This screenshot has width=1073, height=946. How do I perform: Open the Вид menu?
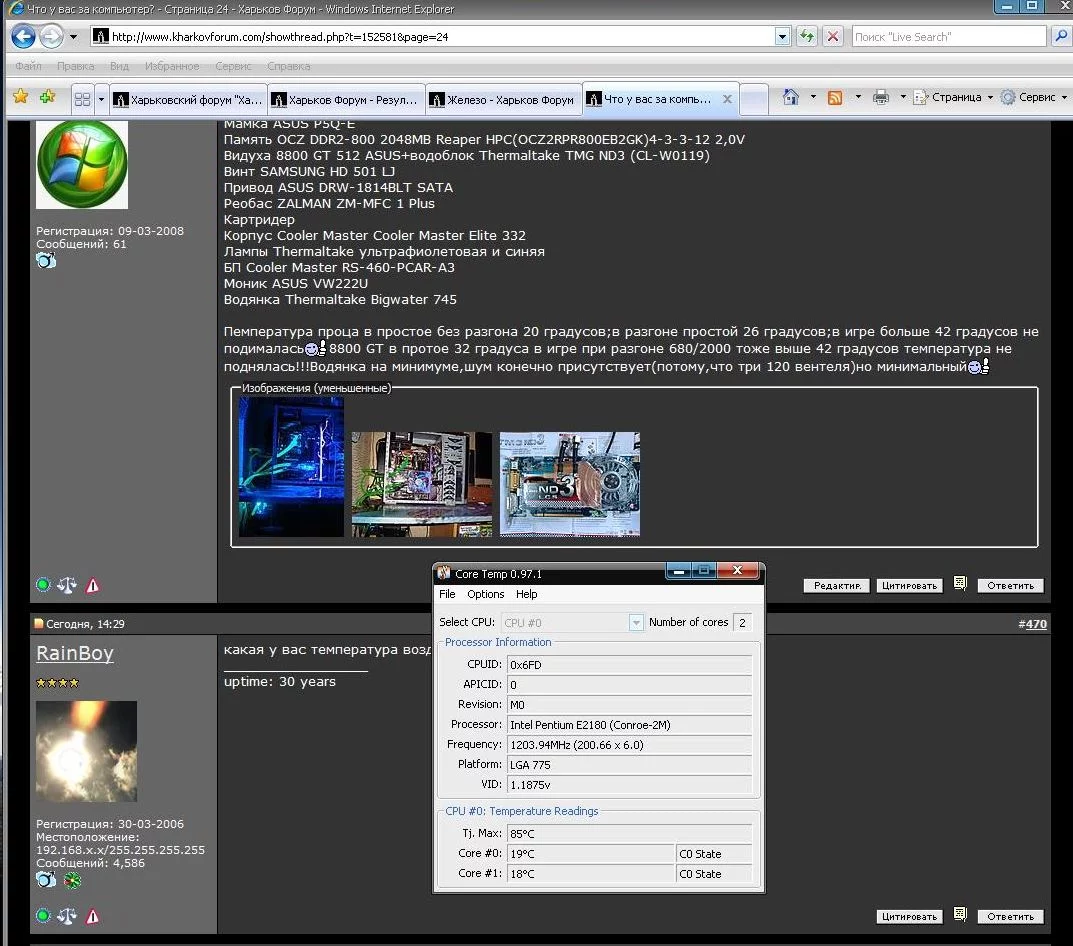point(119,66)
